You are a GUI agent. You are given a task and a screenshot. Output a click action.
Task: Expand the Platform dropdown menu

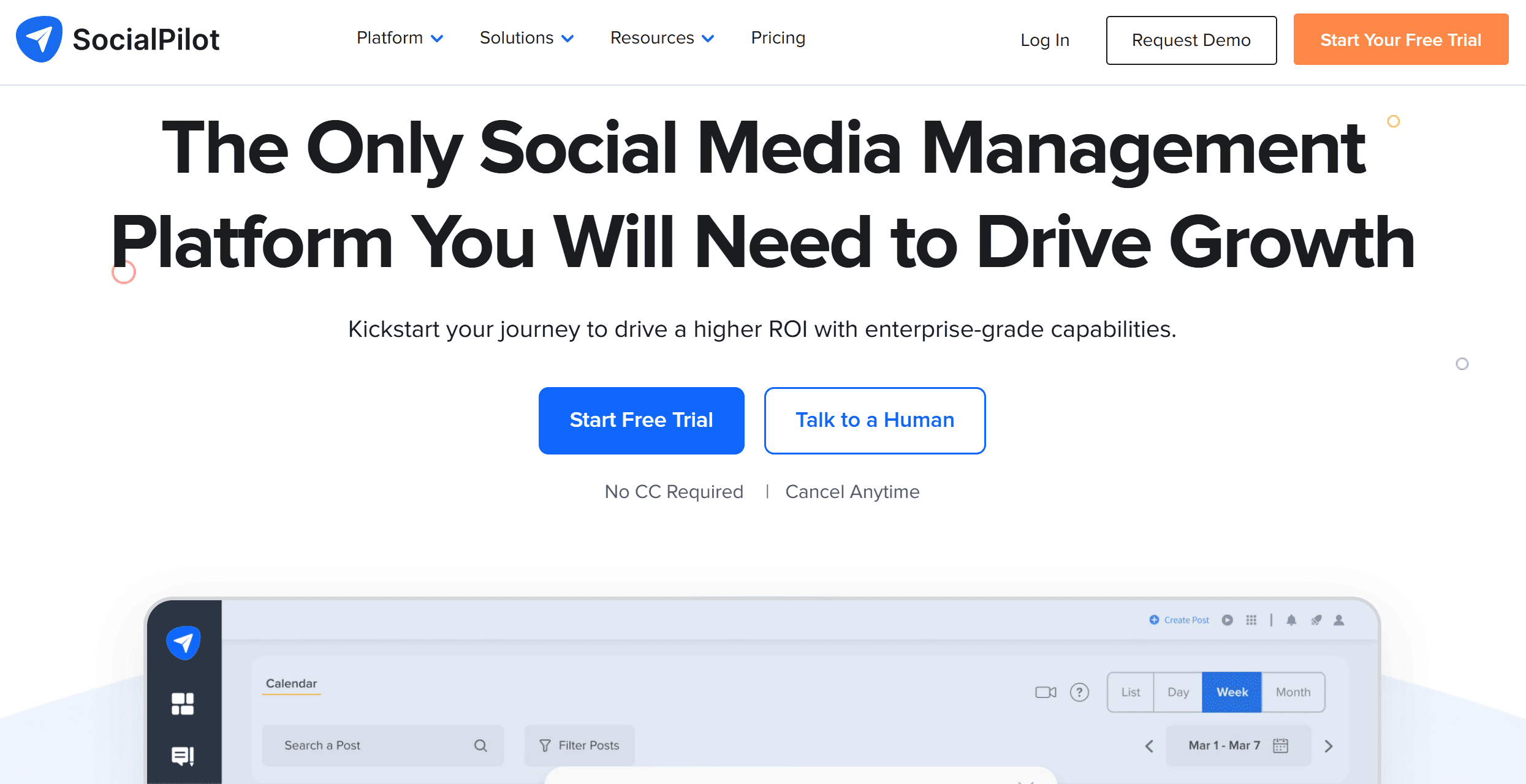pyautogui.click(x=400, y=38)
